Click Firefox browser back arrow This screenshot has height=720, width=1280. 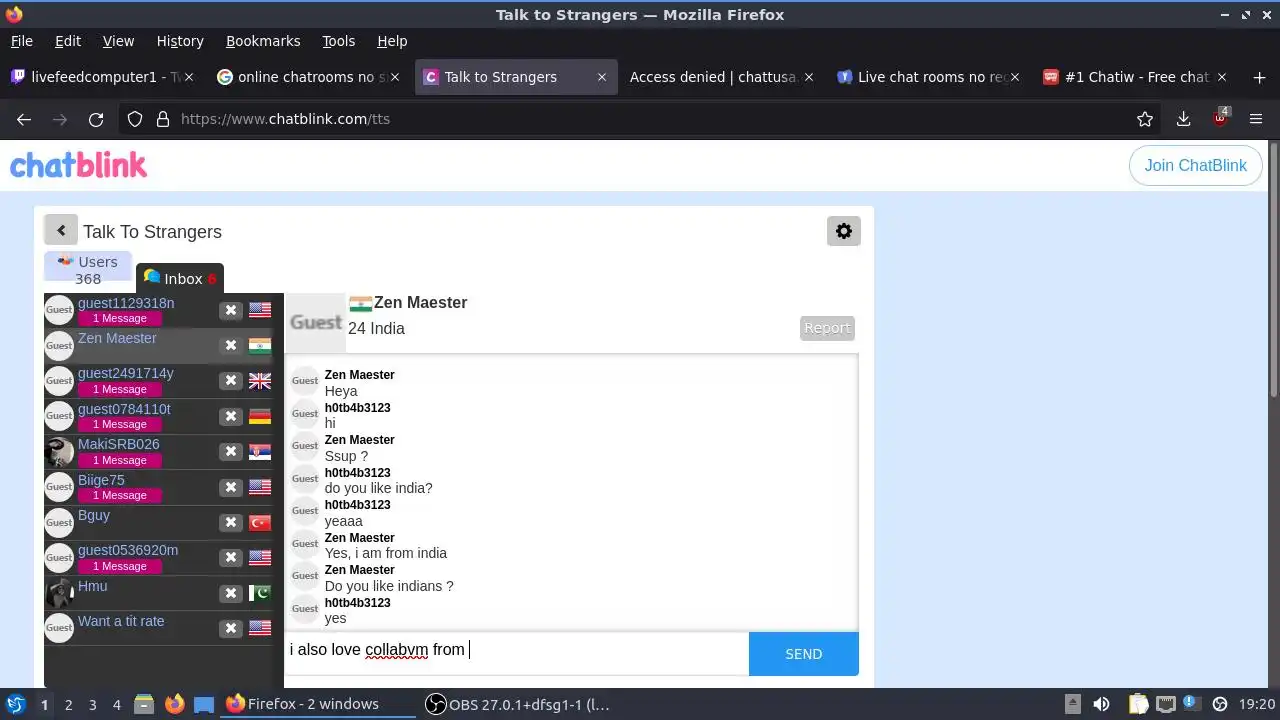coord(24,119)
